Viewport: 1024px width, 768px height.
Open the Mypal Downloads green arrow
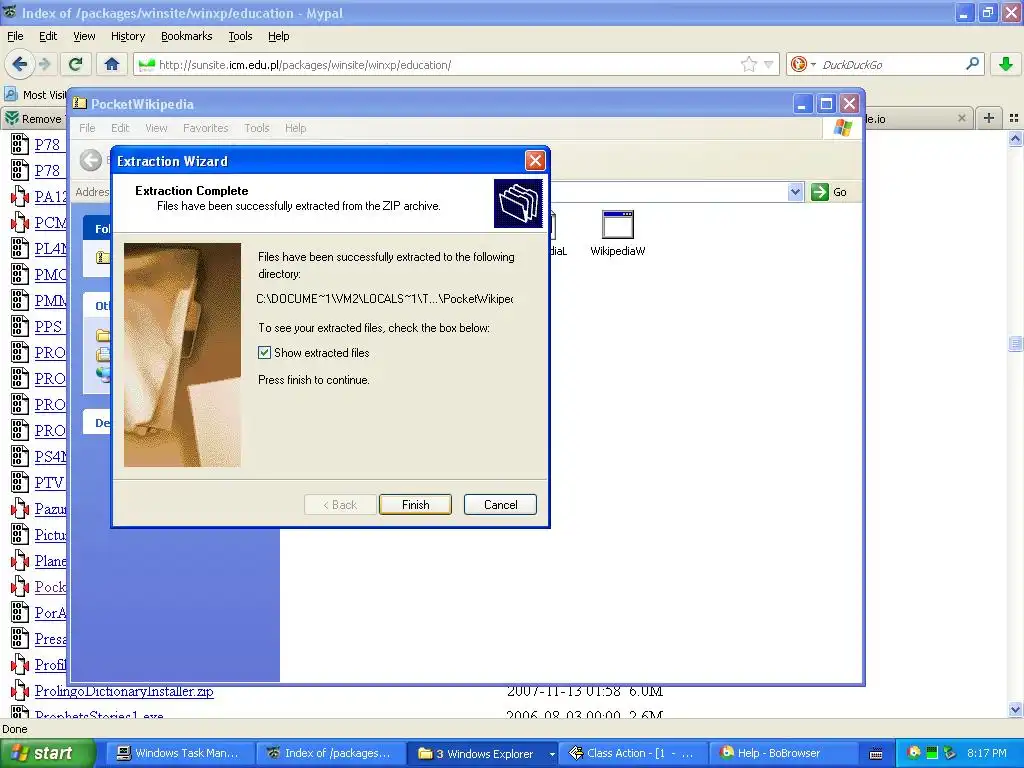(1006, 64)
